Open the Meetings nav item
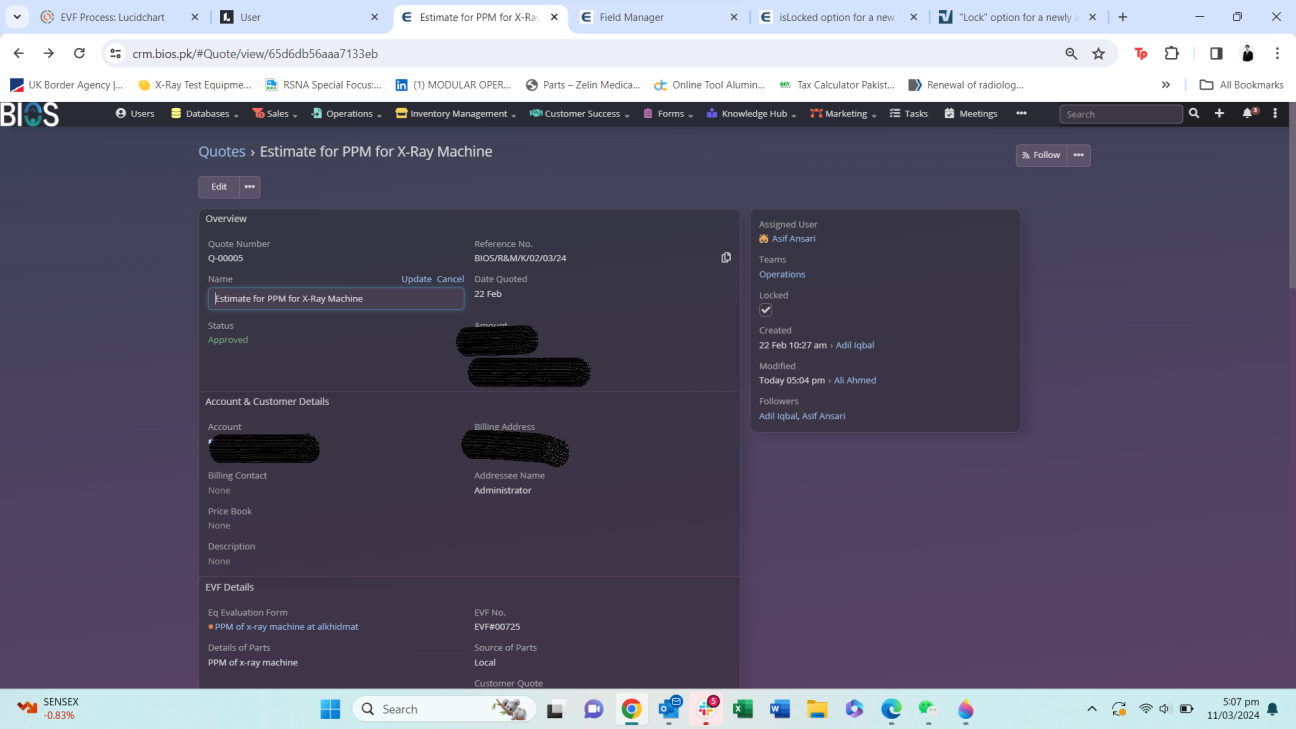 coord(971,114)
